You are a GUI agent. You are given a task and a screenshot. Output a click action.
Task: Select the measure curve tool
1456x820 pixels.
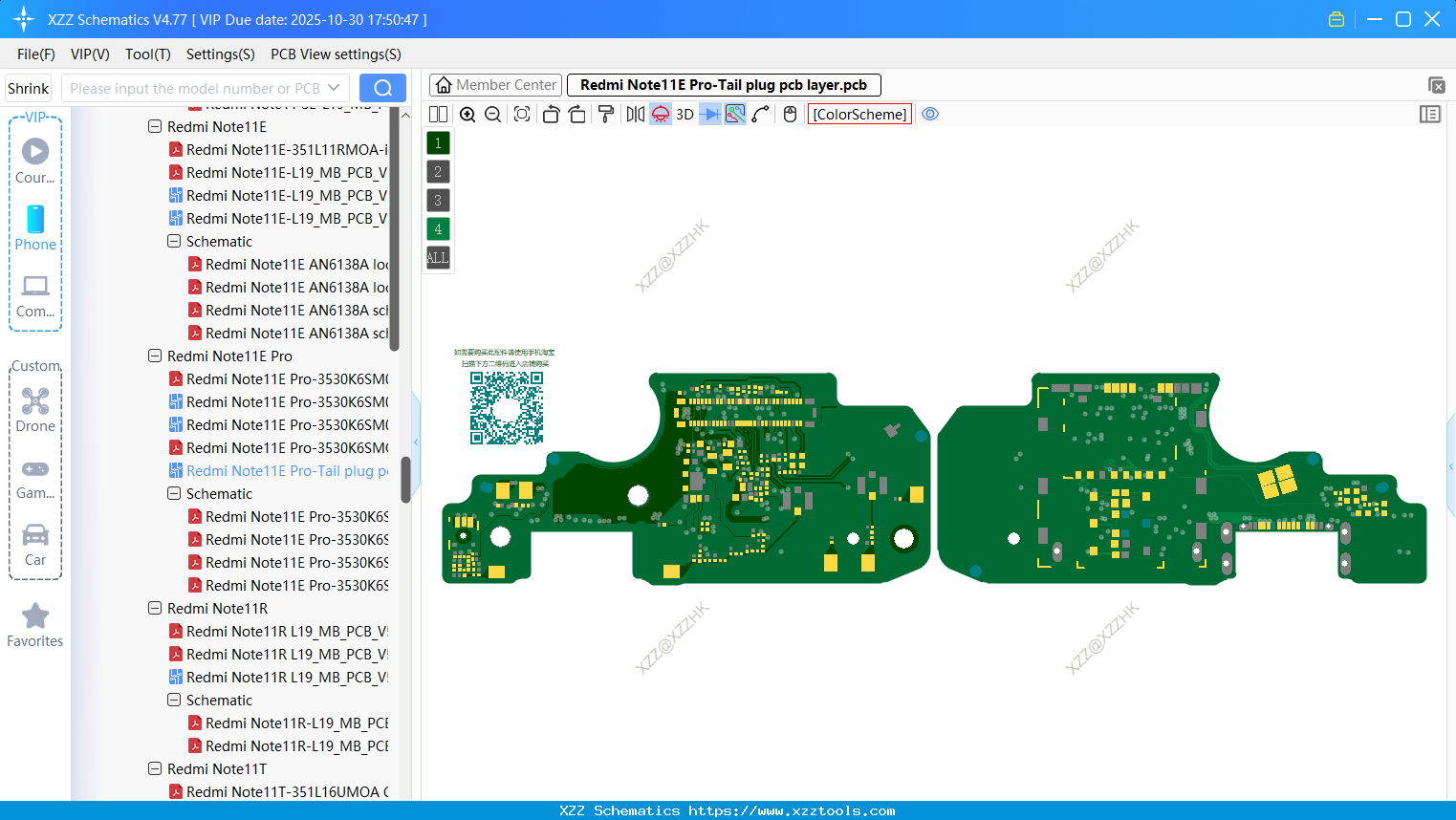pyautogui.click(x=762, y=114)
